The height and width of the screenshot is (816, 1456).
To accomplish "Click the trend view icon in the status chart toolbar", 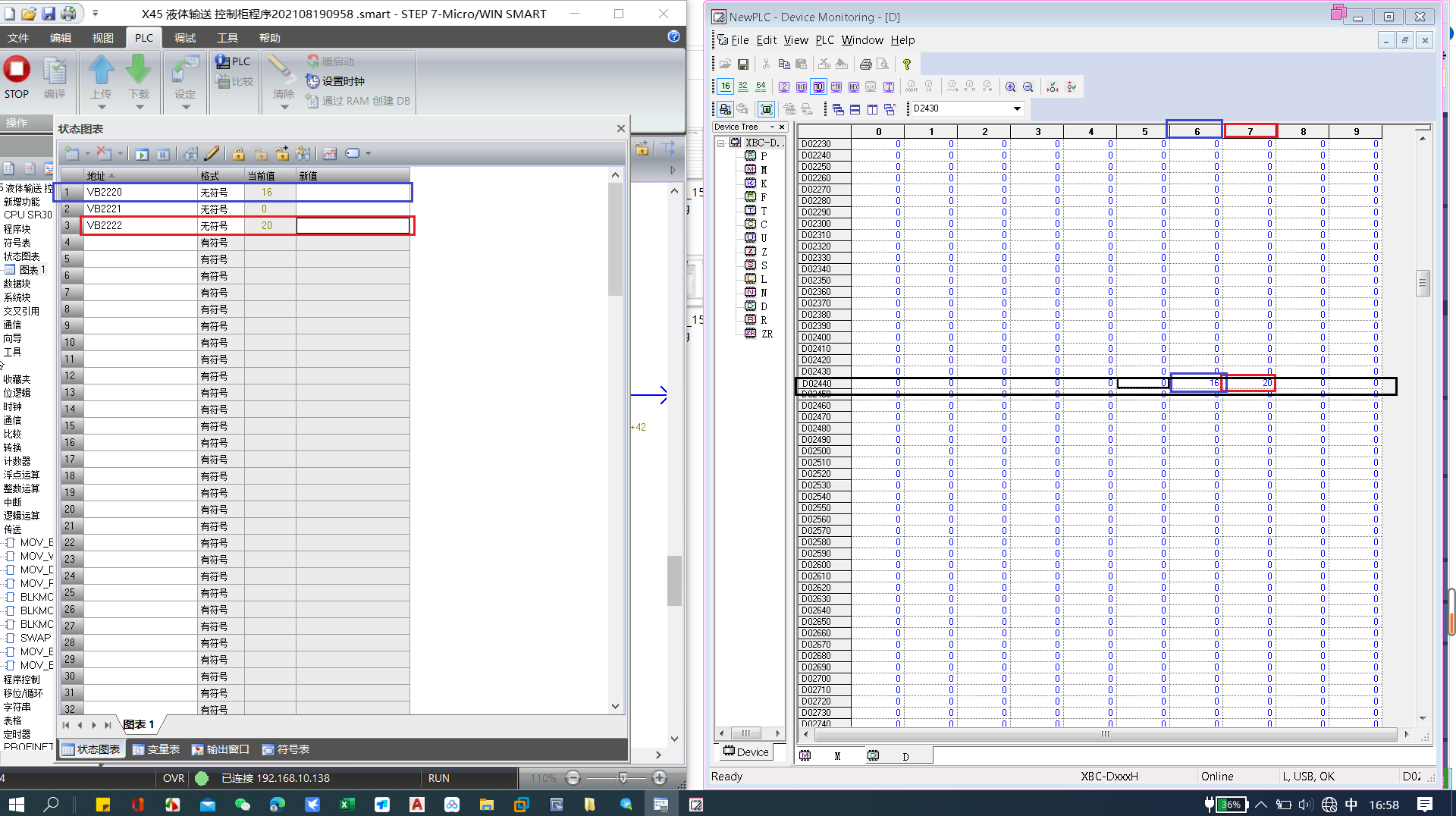I will (329, 154).
